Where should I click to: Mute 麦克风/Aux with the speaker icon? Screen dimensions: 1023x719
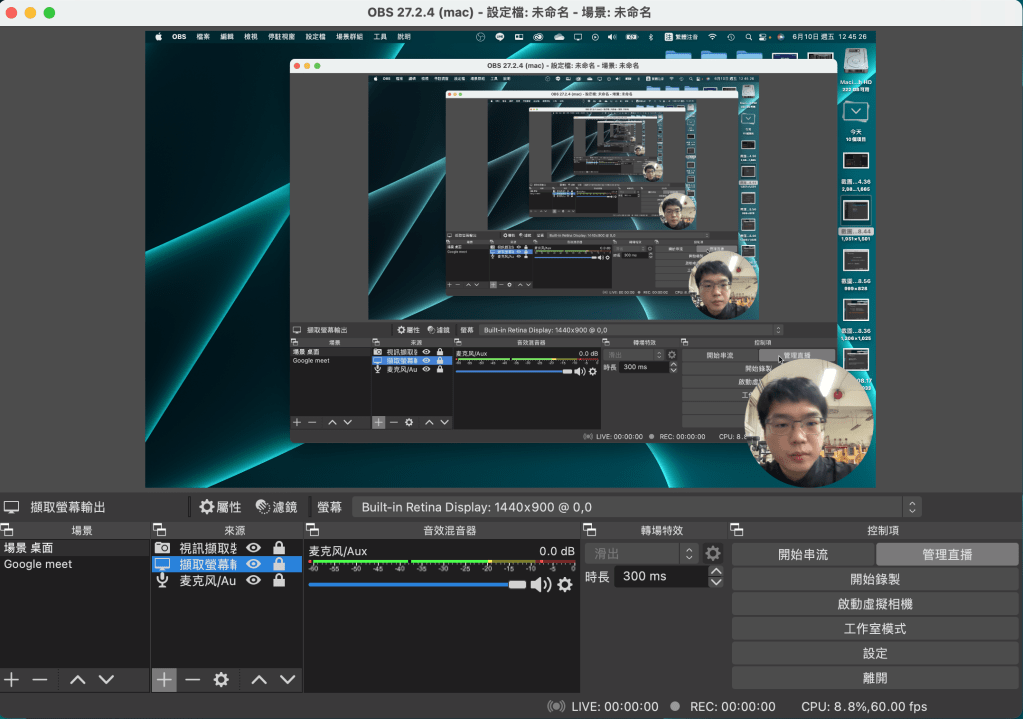[x=540, y=584]
